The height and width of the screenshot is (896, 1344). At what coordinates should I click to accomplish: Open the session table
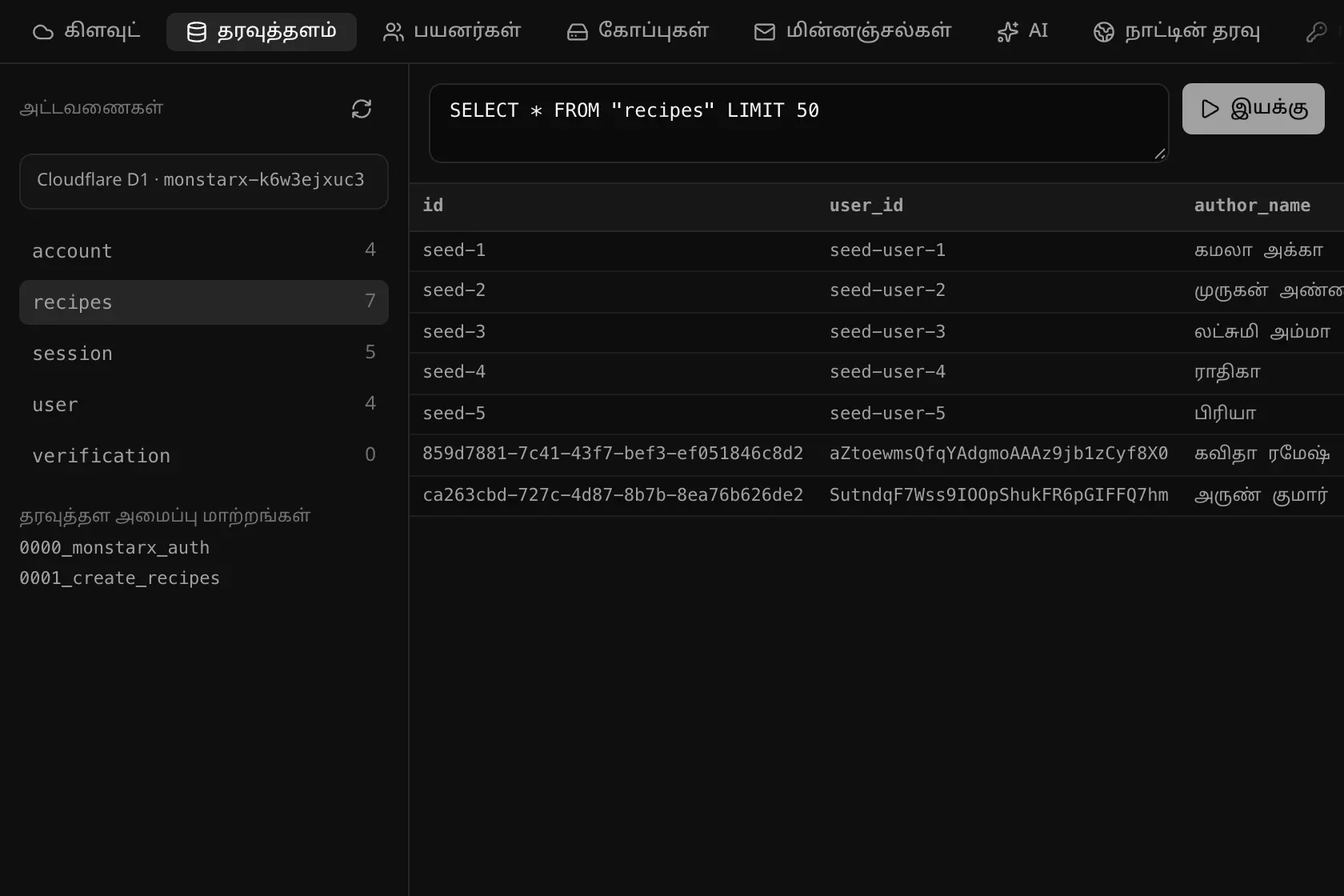coord(204,354)
